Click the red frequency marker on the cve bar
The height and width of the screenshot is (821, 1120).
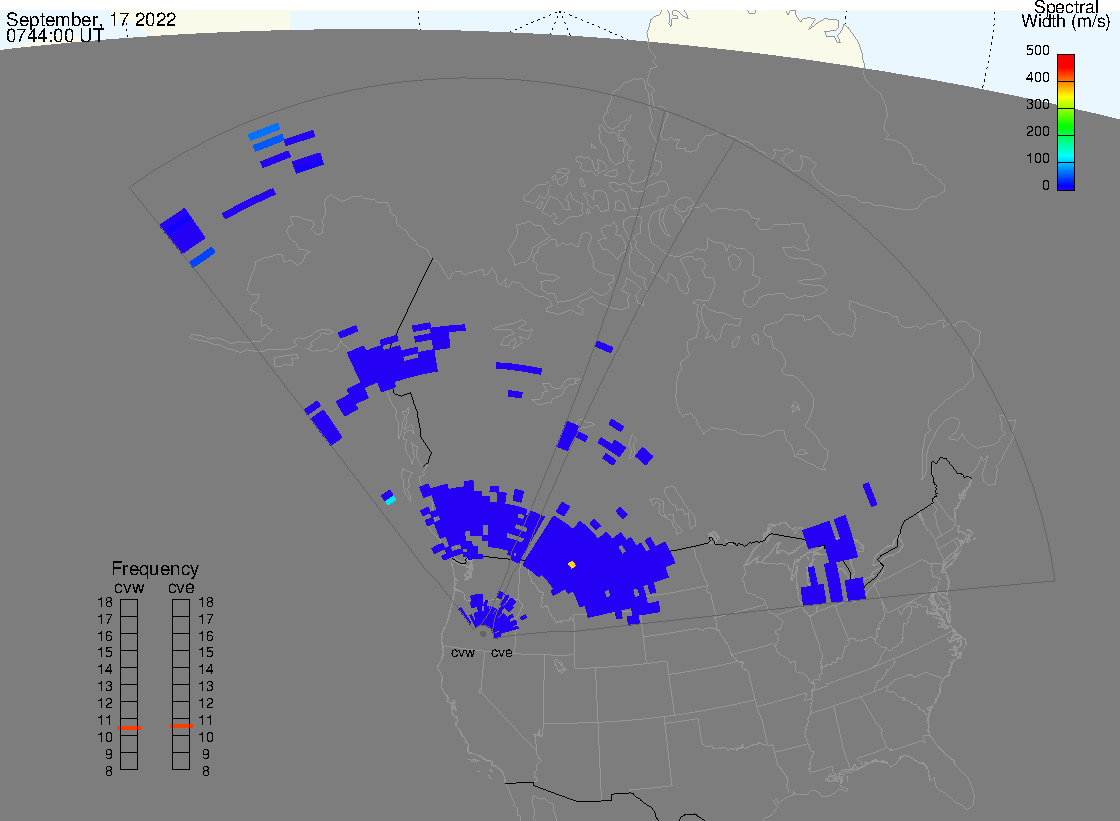181,726
